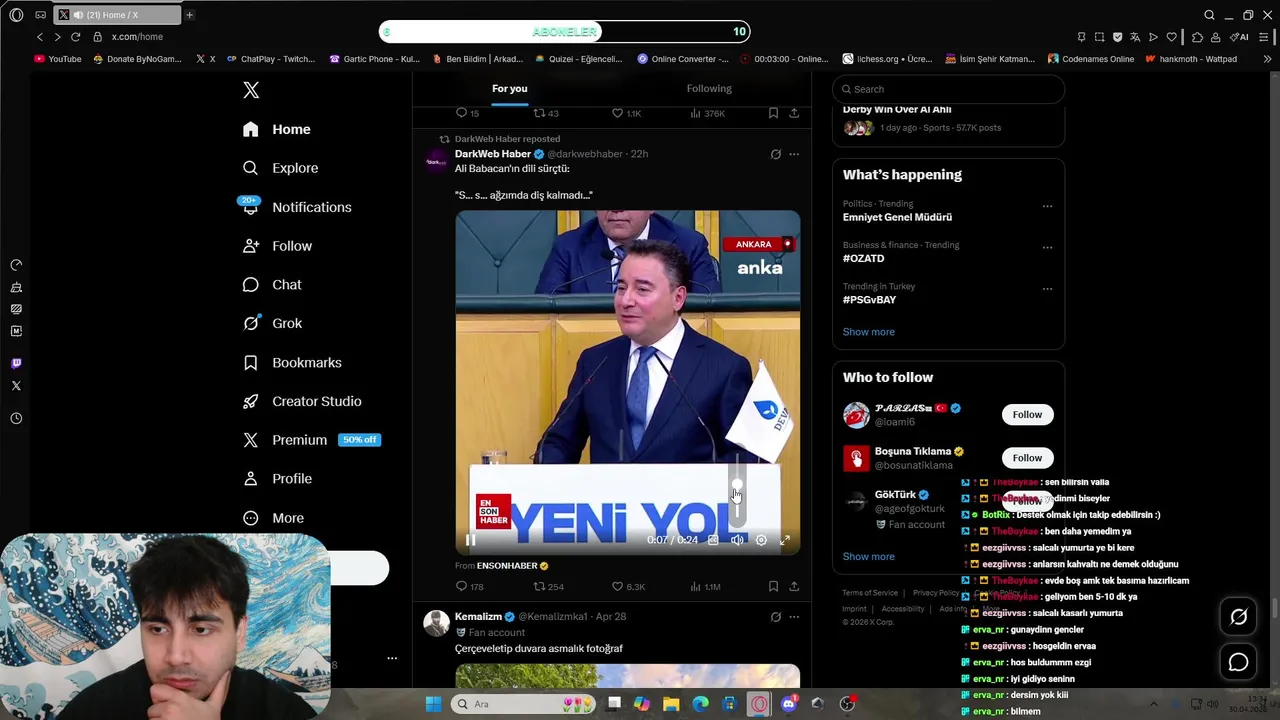The image size is (1280, 720).
Task: Open the Home page in sidebar
Action: point(277,129)
